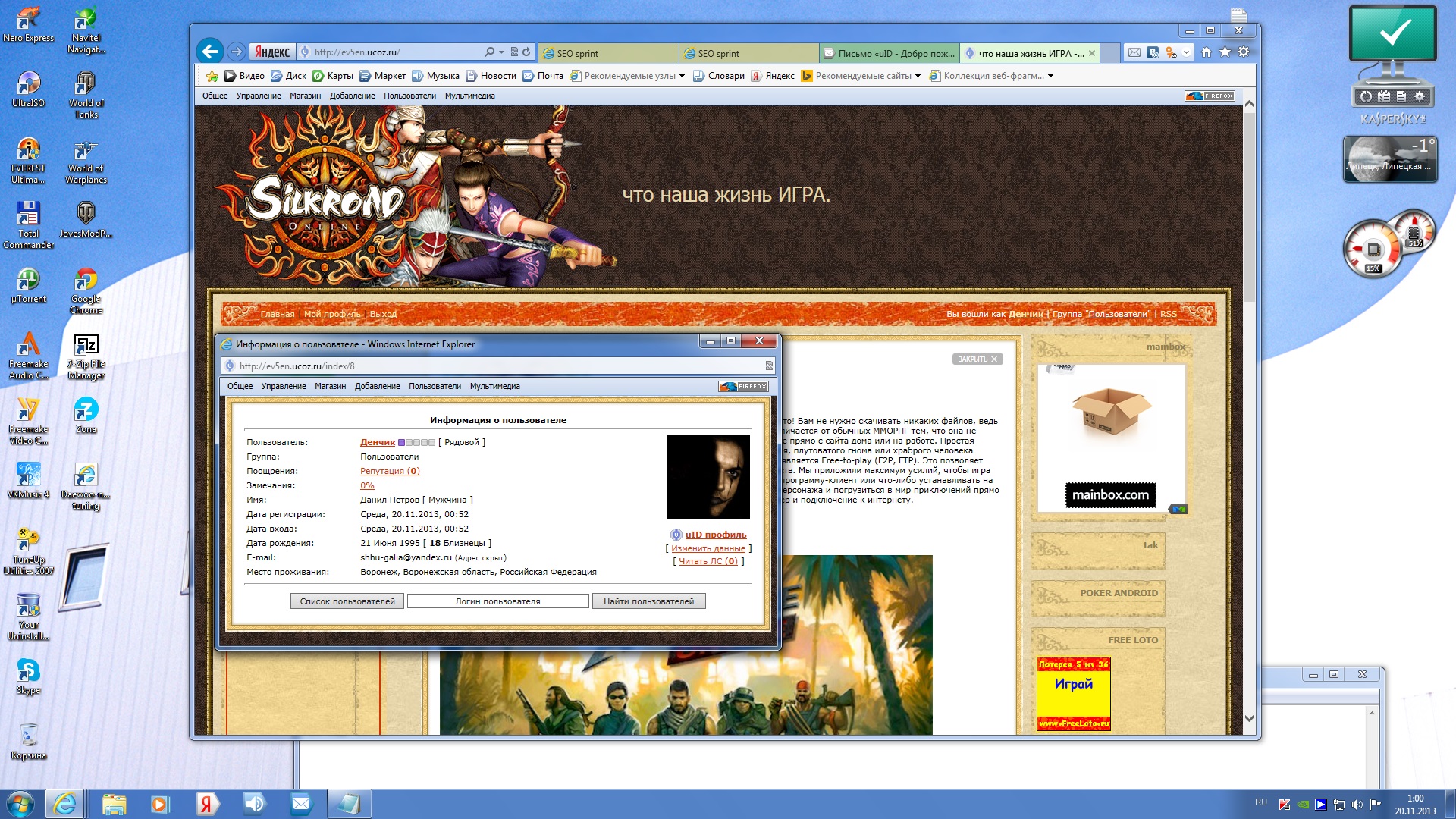Open the Мультимедиа menu in the popup window
The width and height of the screenshot is (1456, 819).
coord(494,386)
